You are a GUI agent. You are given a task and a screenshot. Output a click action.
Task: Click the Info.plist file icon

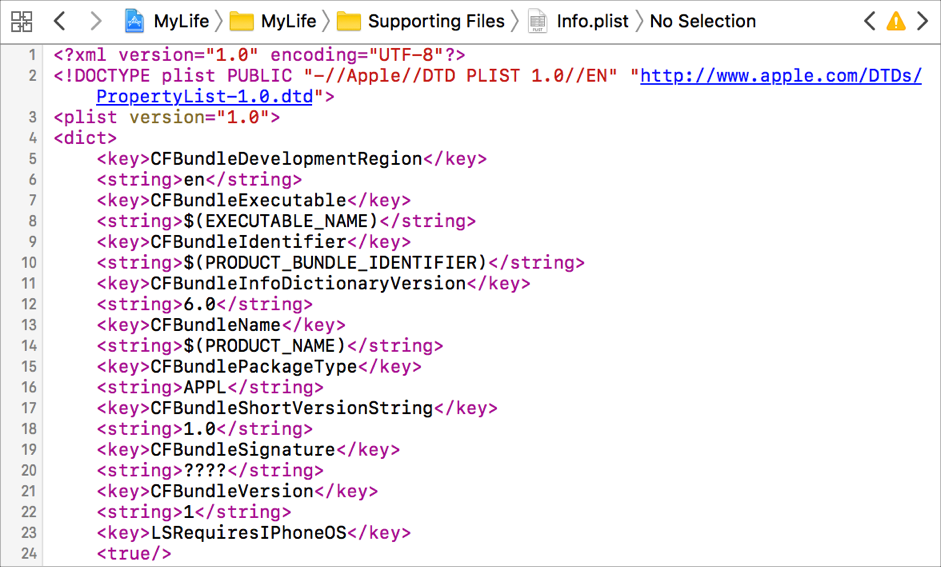[x=538, y=21]
